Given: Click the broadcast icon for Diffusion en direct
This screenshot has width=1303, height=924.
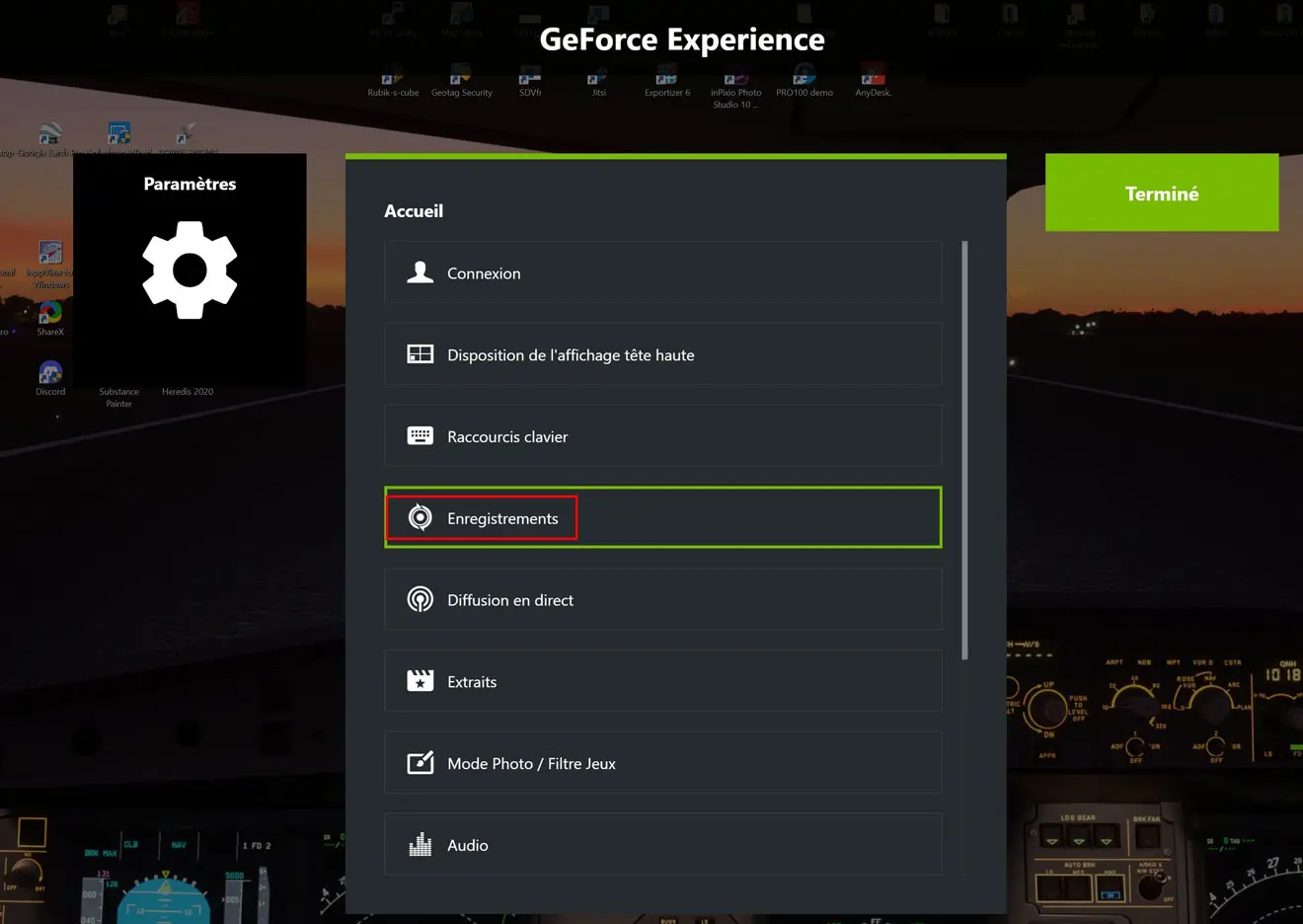Looking at the screenshot, I should (421, 599).
